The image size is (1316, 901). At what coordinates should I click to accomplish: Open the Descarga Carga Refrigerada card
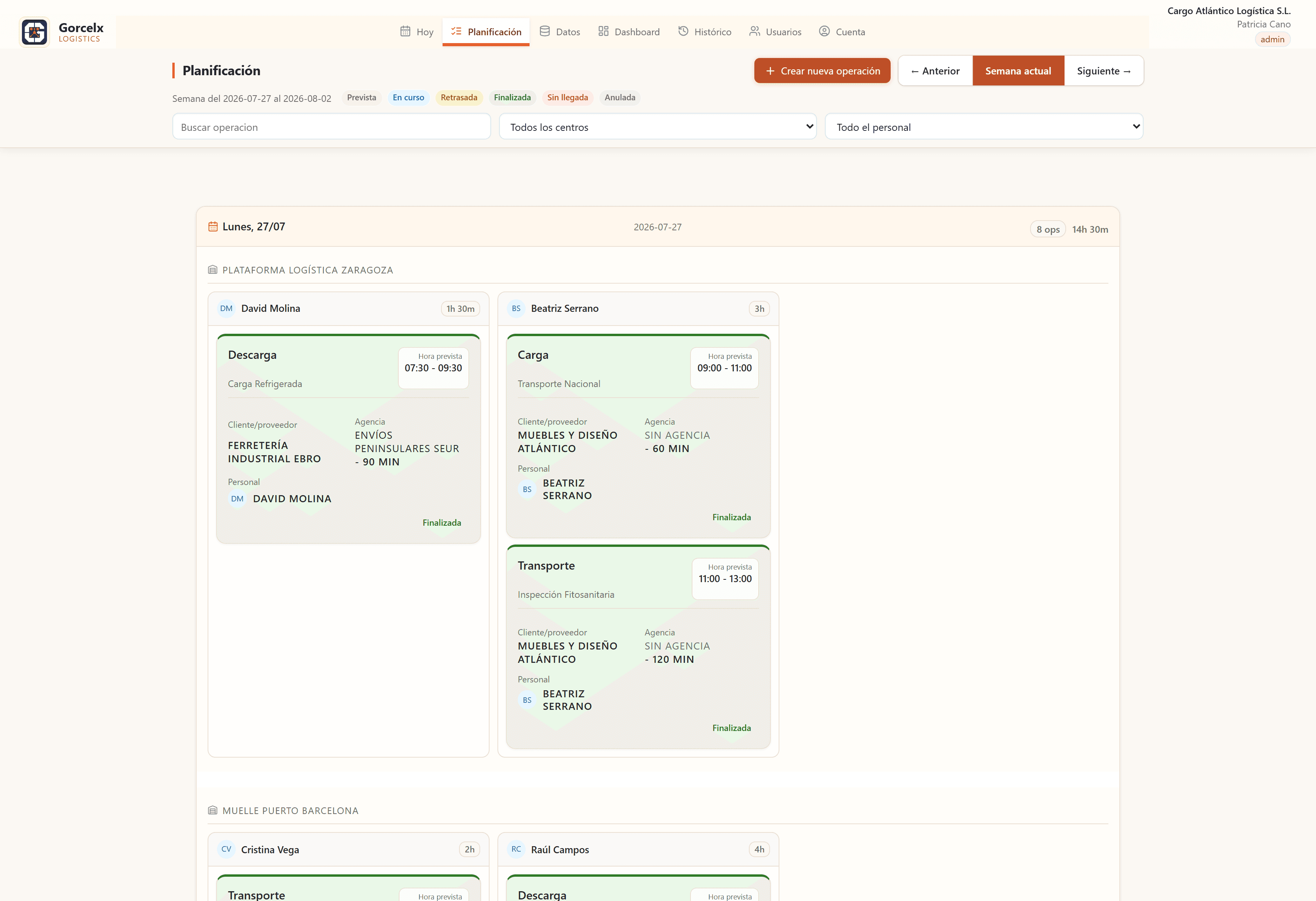pos(348,439)
